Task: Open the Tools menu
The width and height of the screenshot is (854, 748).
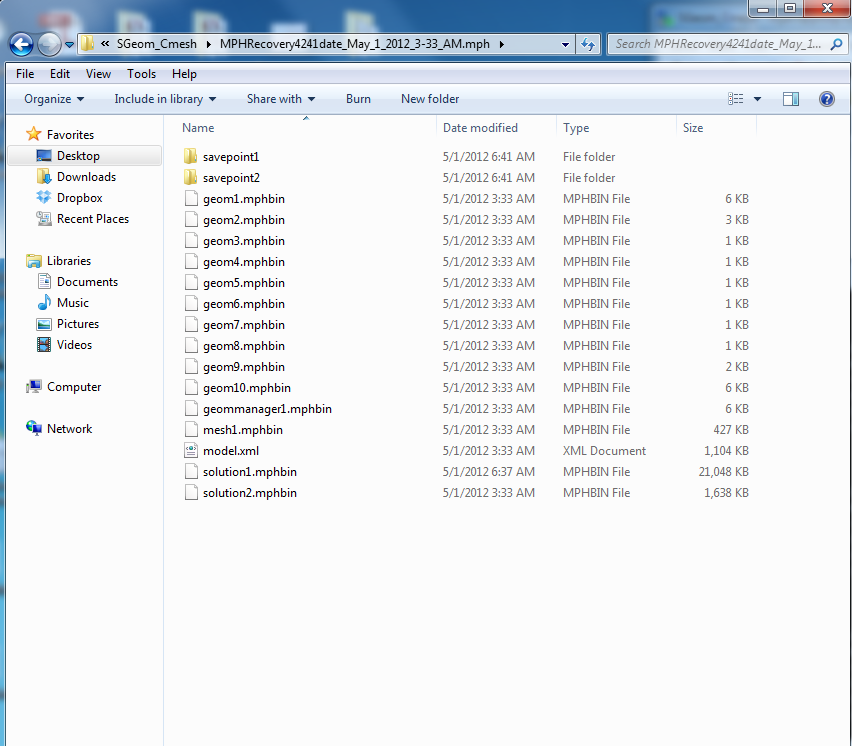Action: click(141, 74)
